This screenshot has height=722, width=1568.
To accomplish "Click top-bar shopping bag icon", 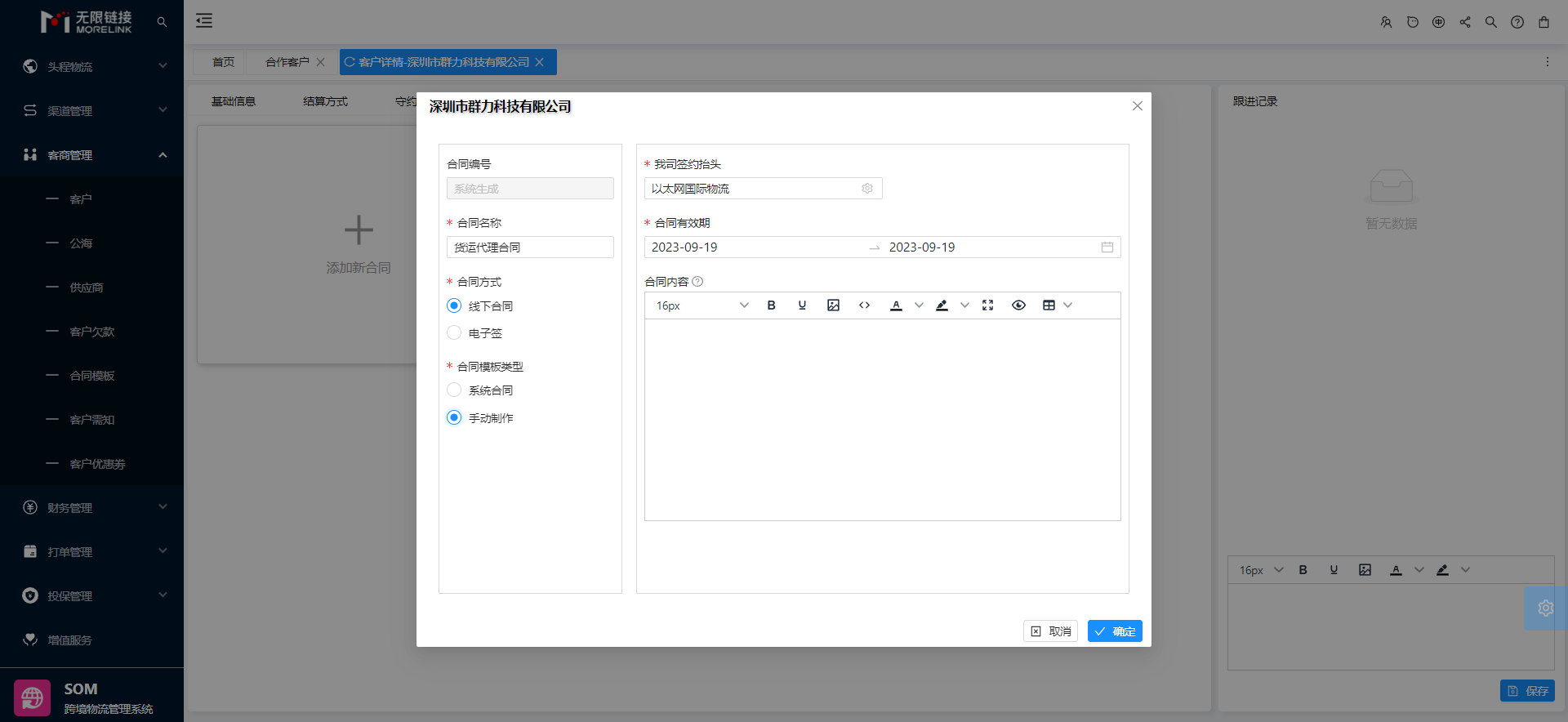I will [1543, 22].
